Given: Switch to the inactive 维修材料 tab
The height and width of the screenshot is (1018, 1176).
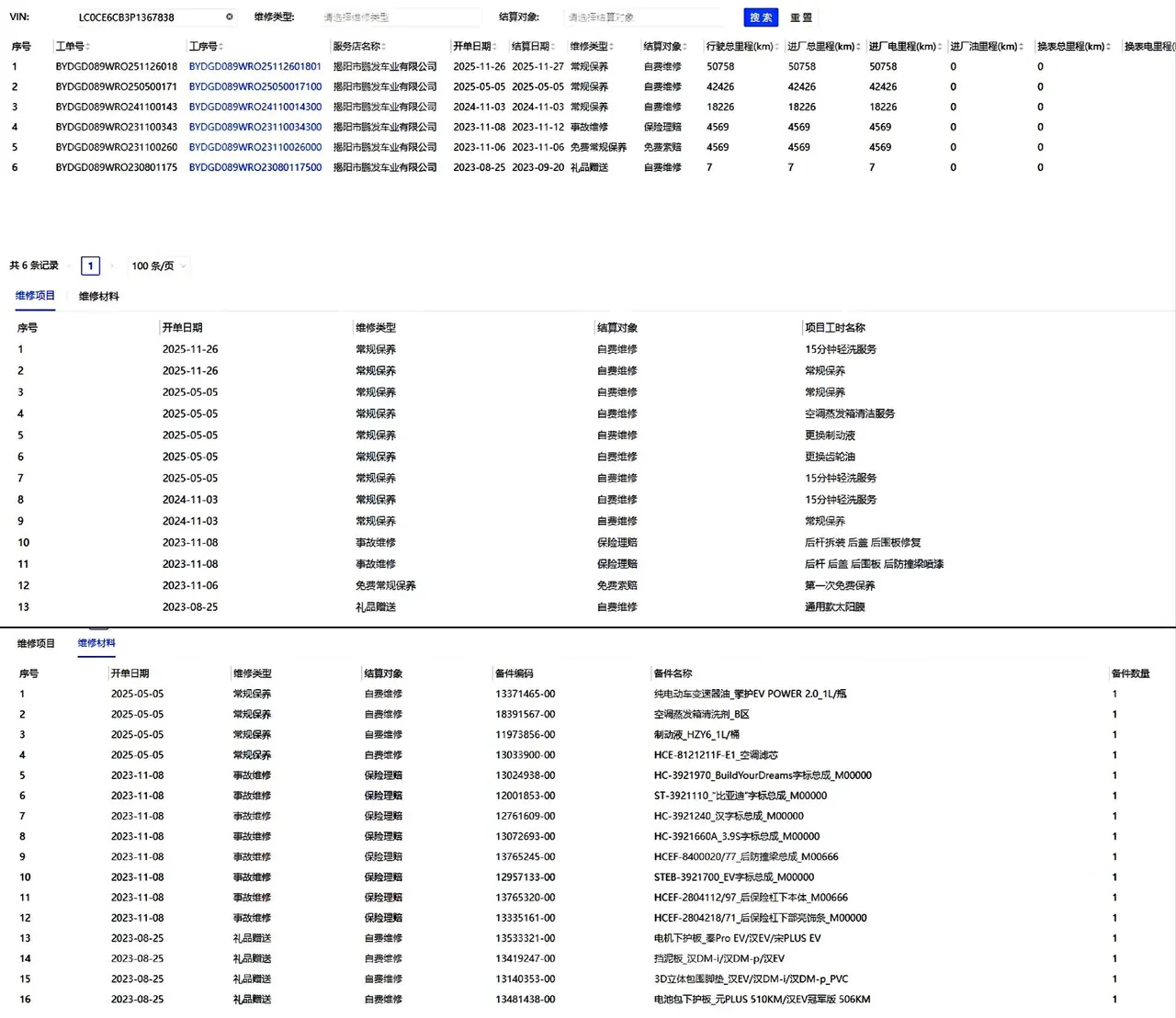Looking at the screenshot, I should [98, 297].
